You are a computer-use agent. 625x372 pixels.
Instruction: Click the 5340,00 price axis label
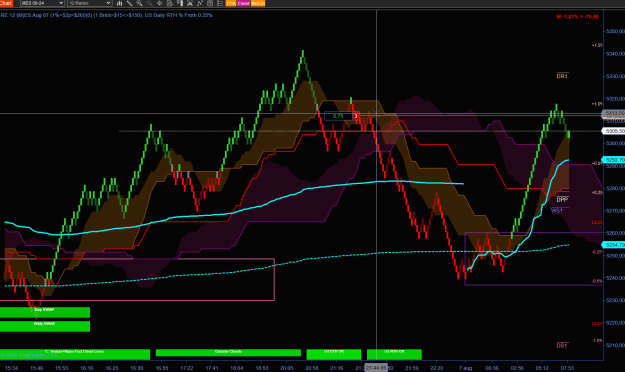point(615,53)
